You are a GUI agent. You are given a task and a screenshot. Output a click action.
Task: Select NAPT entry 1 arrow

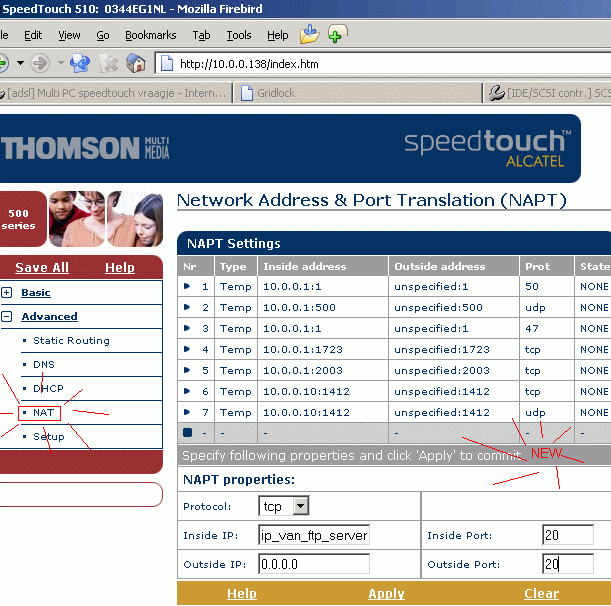187,286
